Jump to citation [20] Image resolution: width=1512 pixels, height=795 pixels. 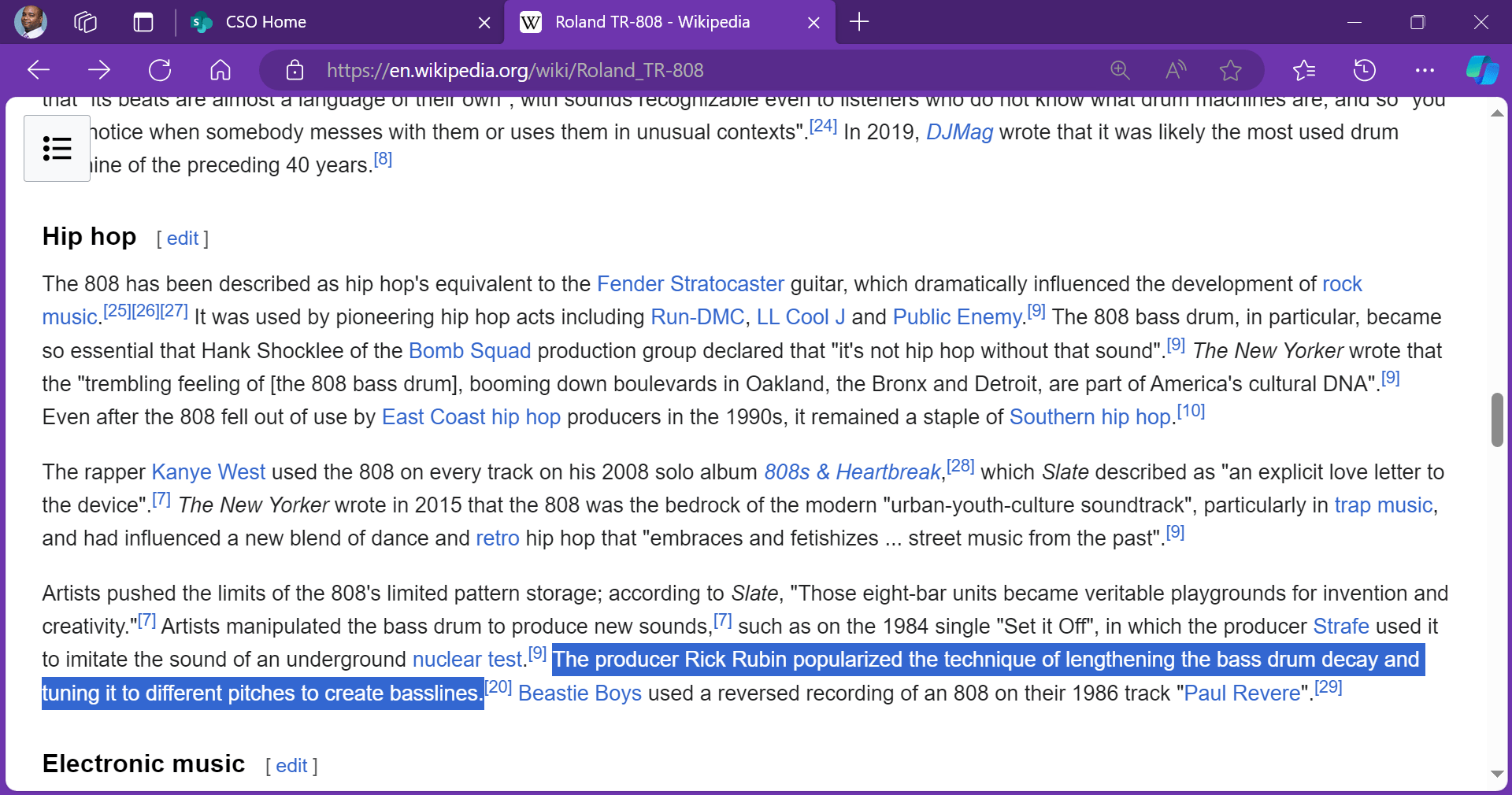[498, 687]
